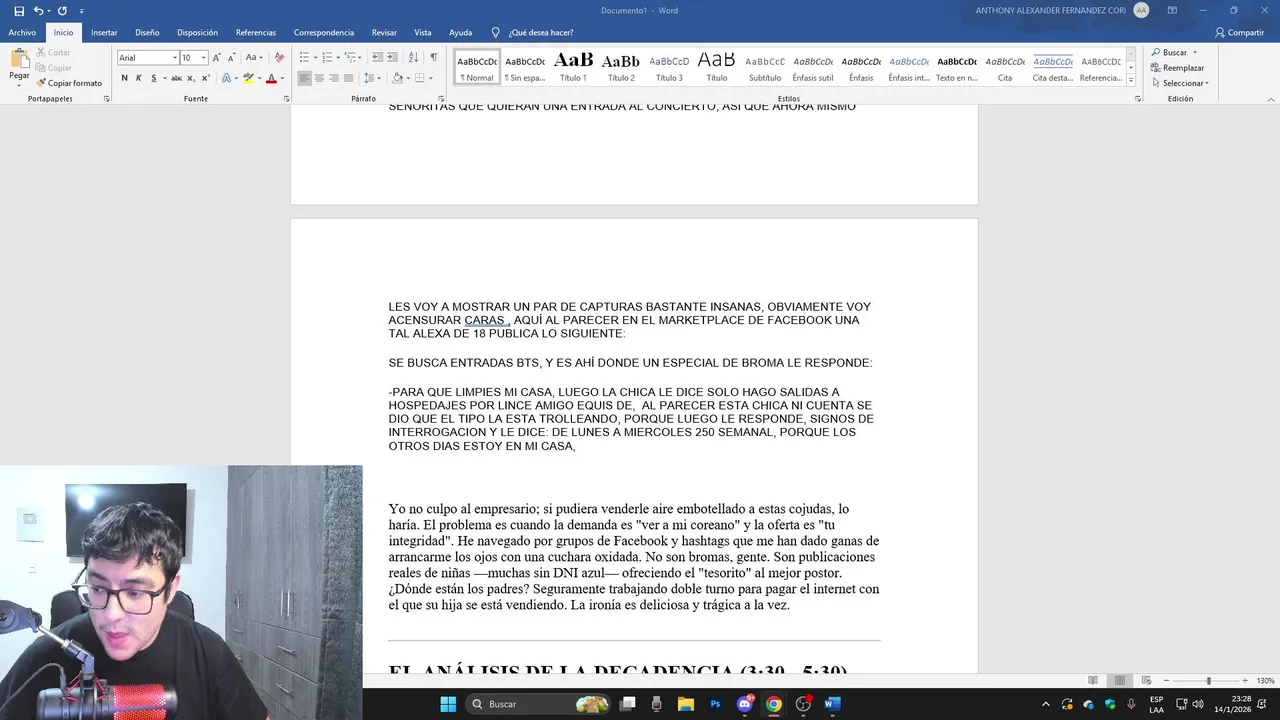
Task: Switch to the Vista tab
Action: (423, 33)
